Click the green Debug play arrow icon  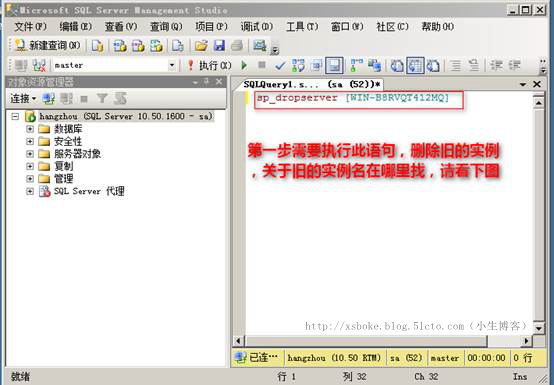point(244,65)
